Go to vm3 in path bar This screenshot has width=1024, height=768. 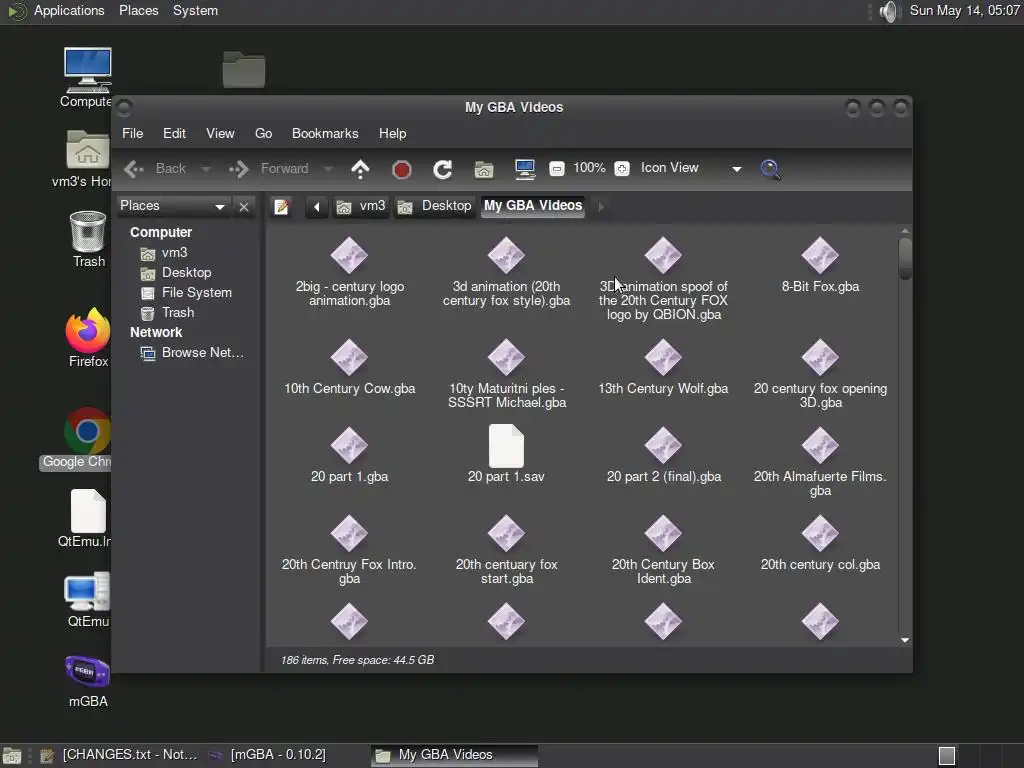(x=360, y=206)
